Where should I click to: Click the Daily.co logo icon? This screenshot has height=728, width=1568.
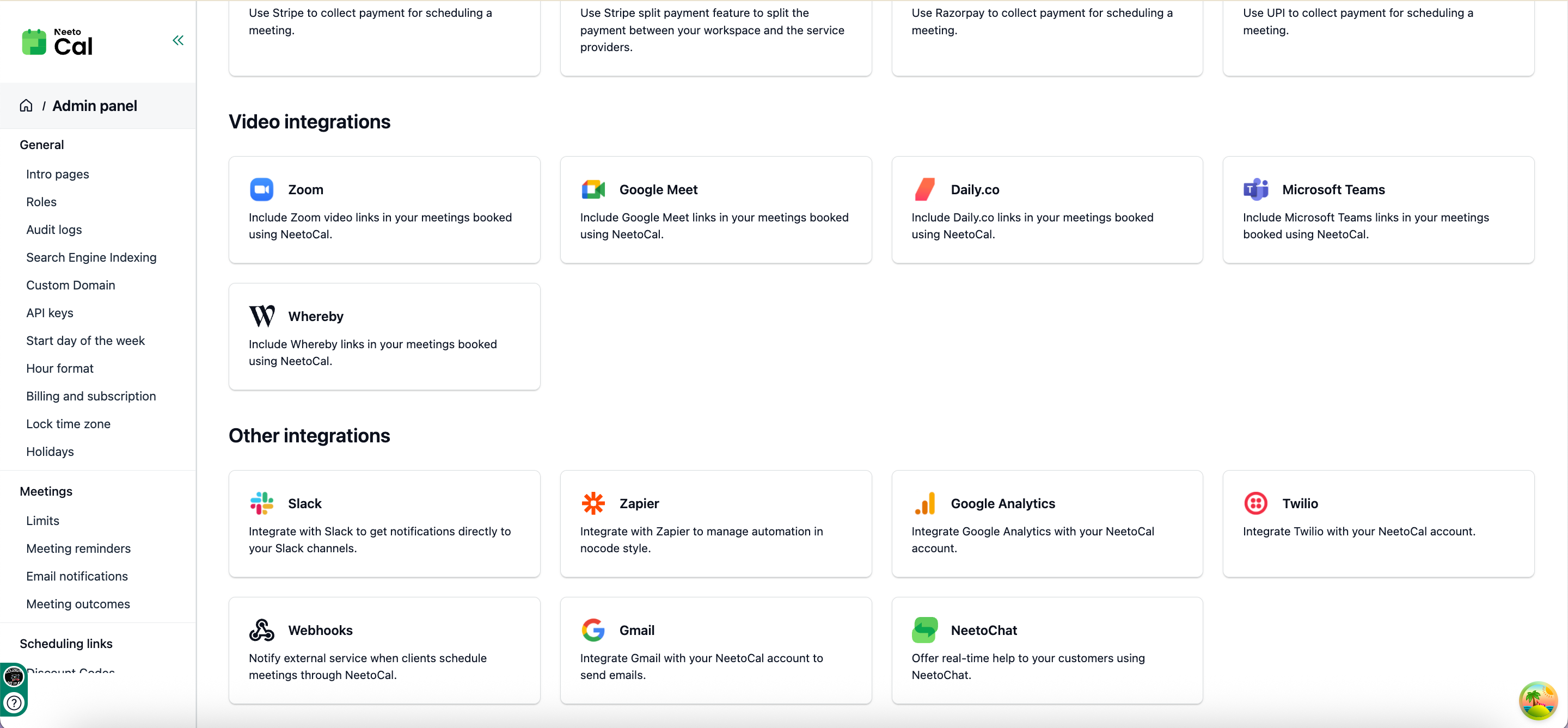click(x=924, y=190)
